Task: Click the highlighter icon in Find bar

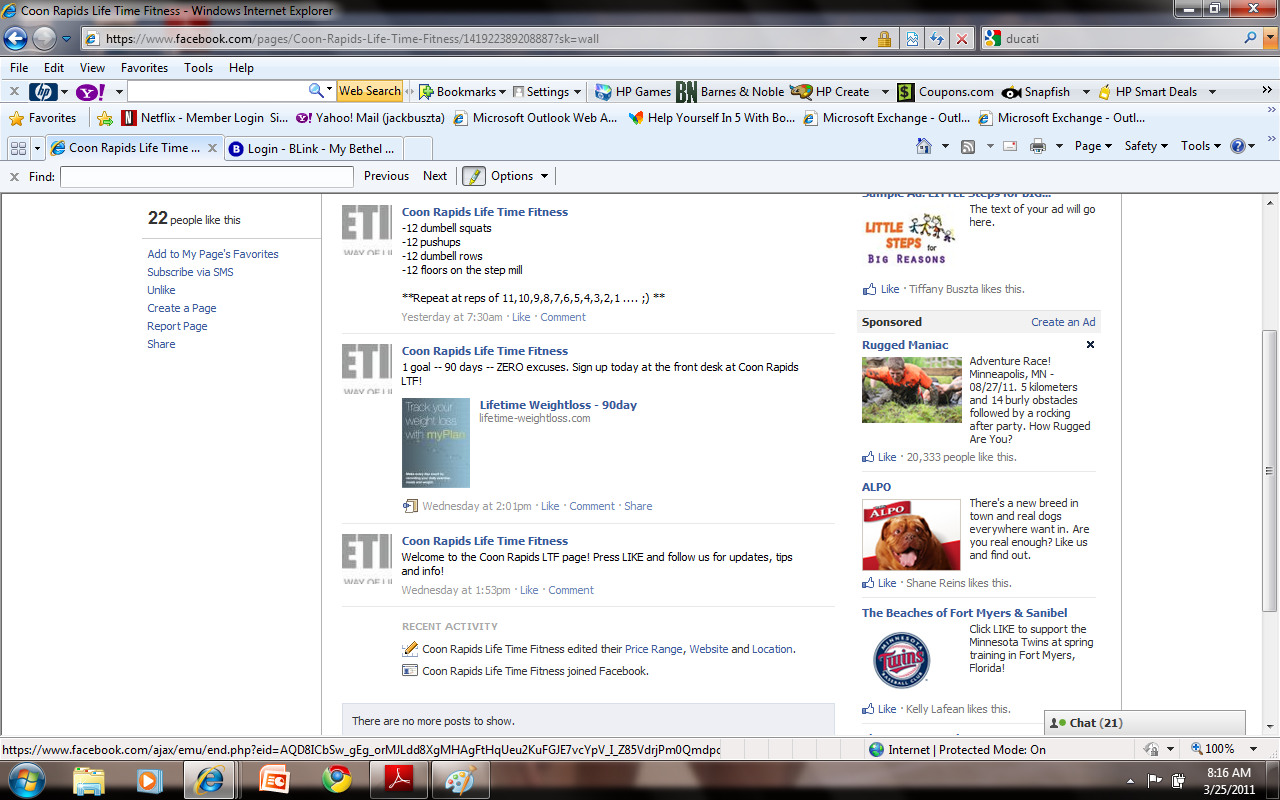Action: pos(473,176)
